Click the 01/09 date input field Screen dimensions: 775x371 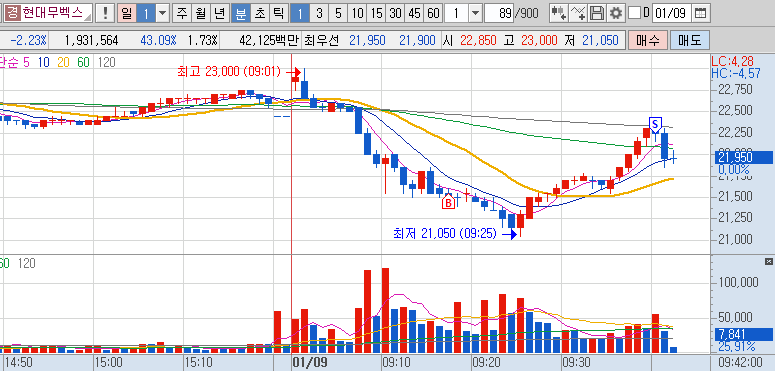(x=671, y=13)
